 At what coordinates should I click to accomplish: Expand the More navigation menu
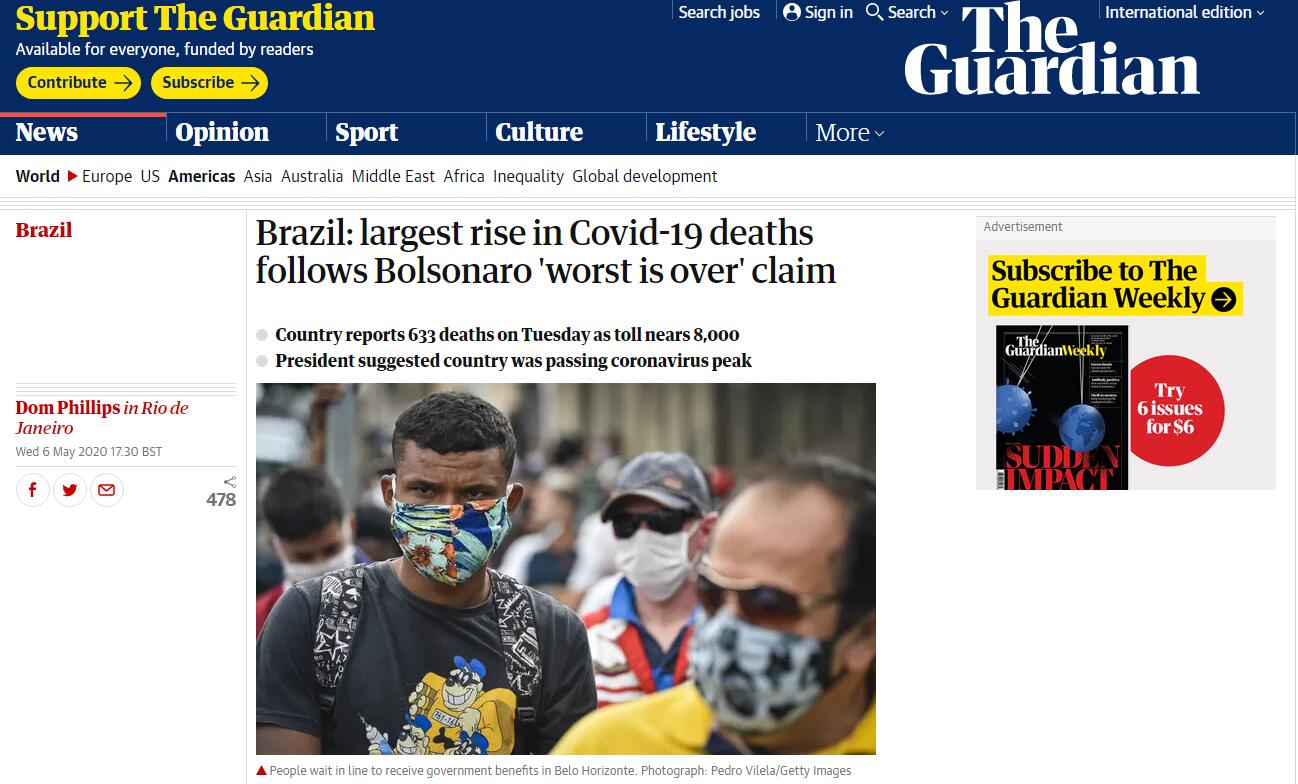click(x=850, y=133)
